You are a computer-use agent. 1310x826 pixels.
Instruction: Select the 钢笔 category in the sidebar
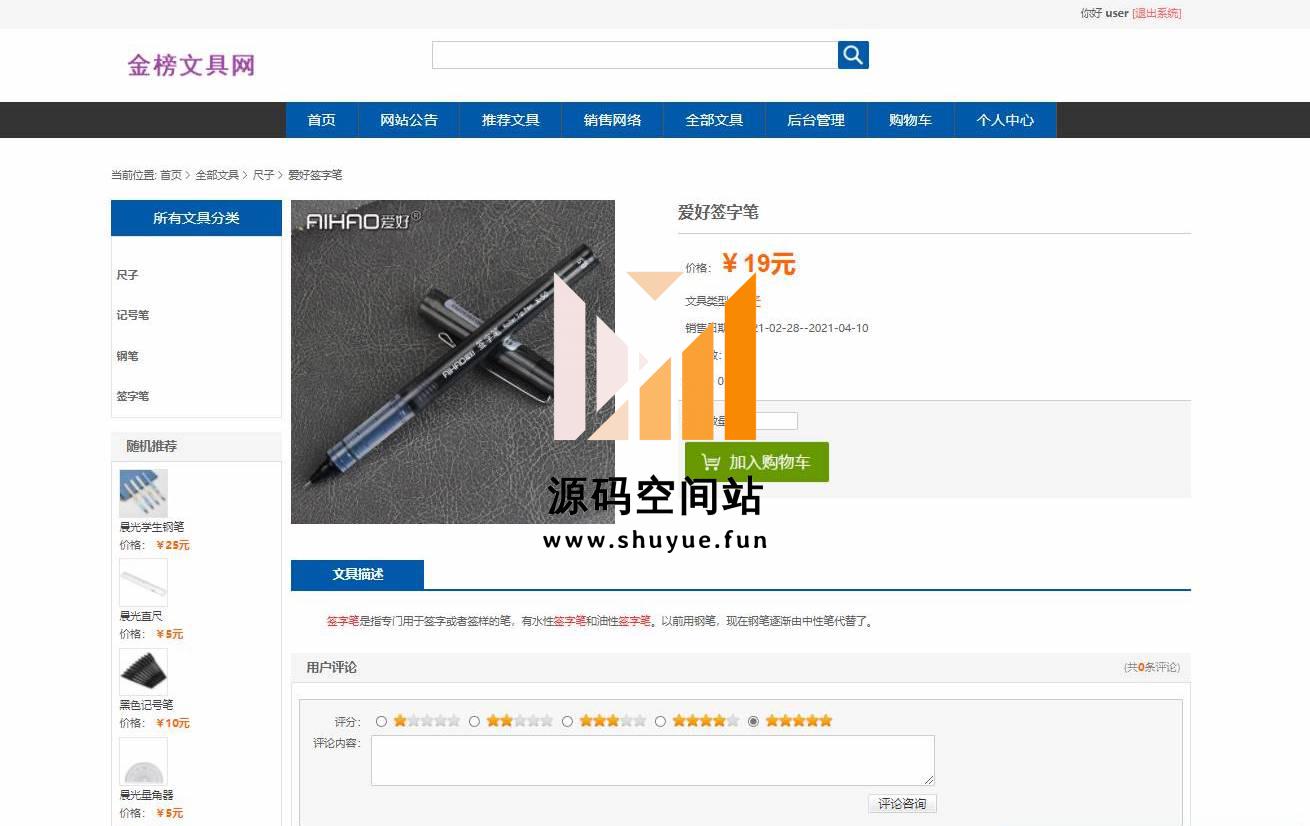[x=127, y=356]
